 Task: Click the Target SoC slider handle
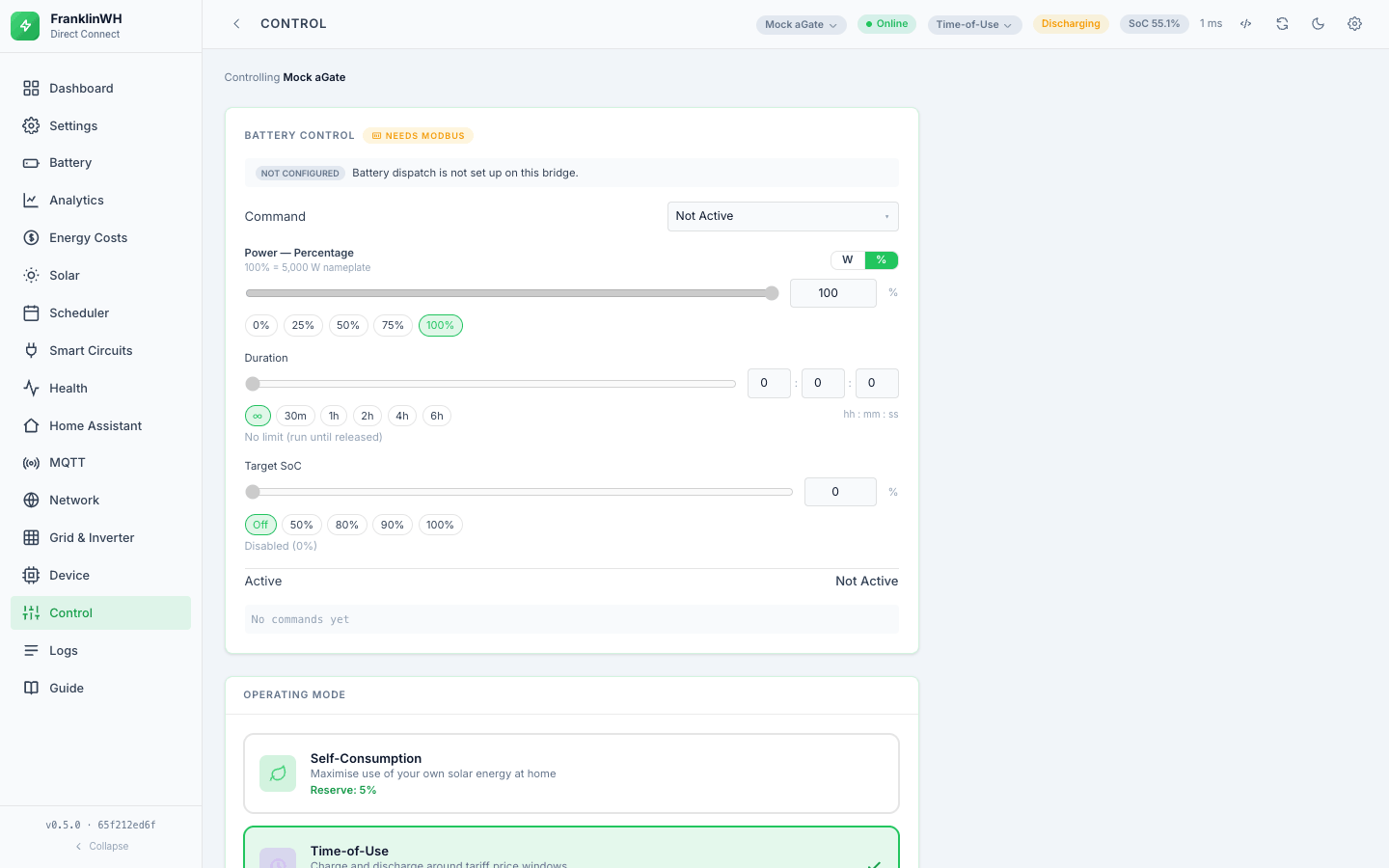pos(253,492)
